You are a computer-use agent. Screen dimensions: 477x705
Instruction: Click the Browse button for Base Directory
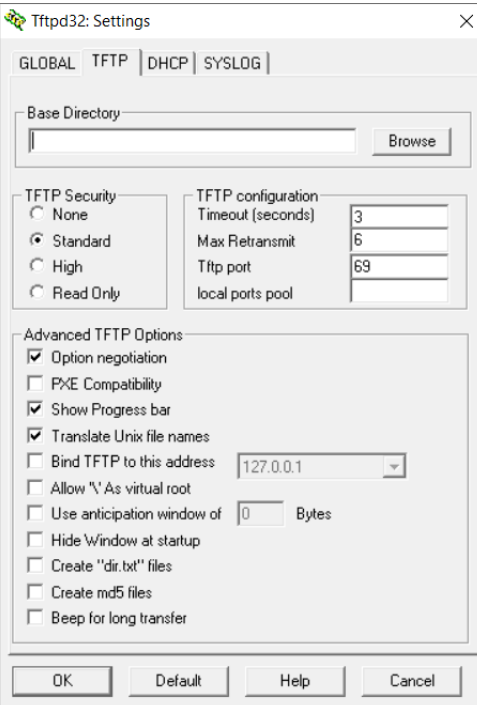(x=412, y=141)
